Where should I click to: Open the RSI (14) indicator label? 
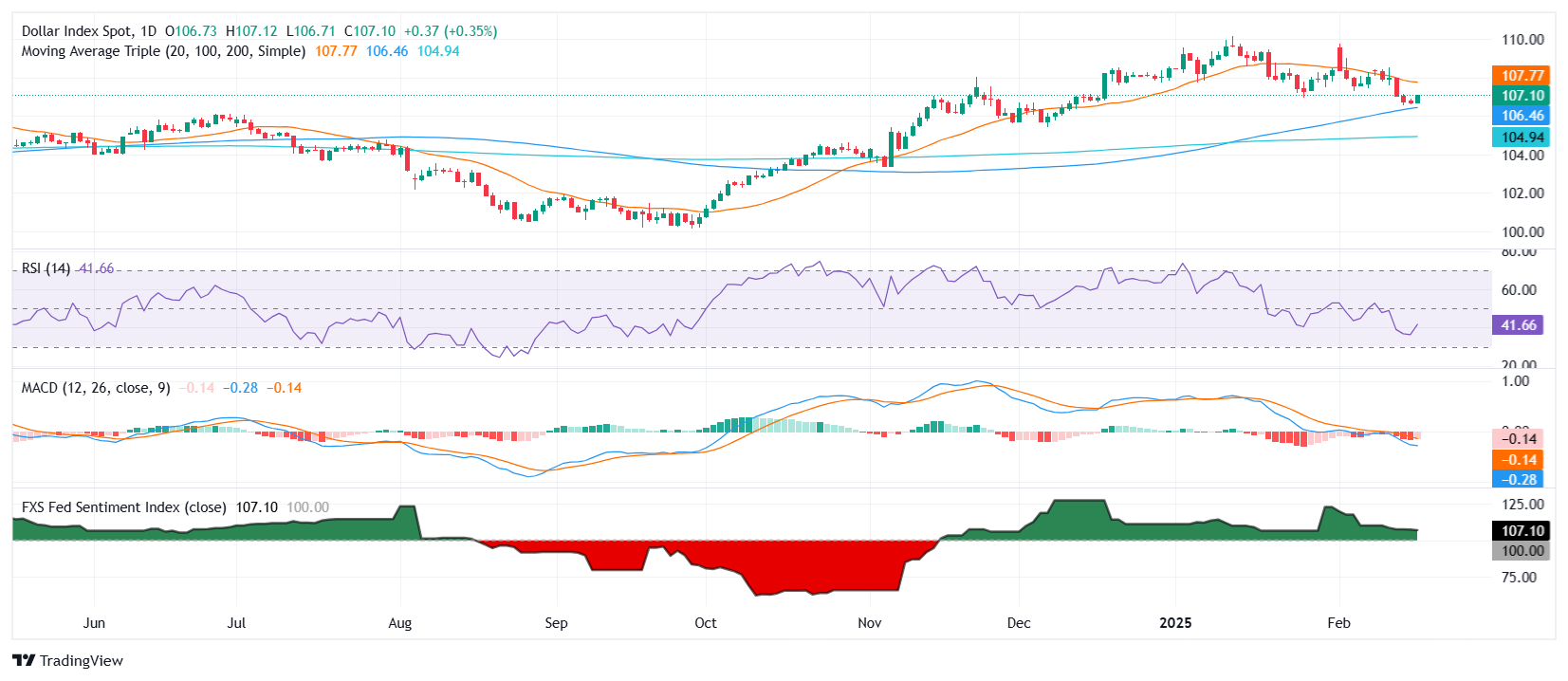(46, 268)
